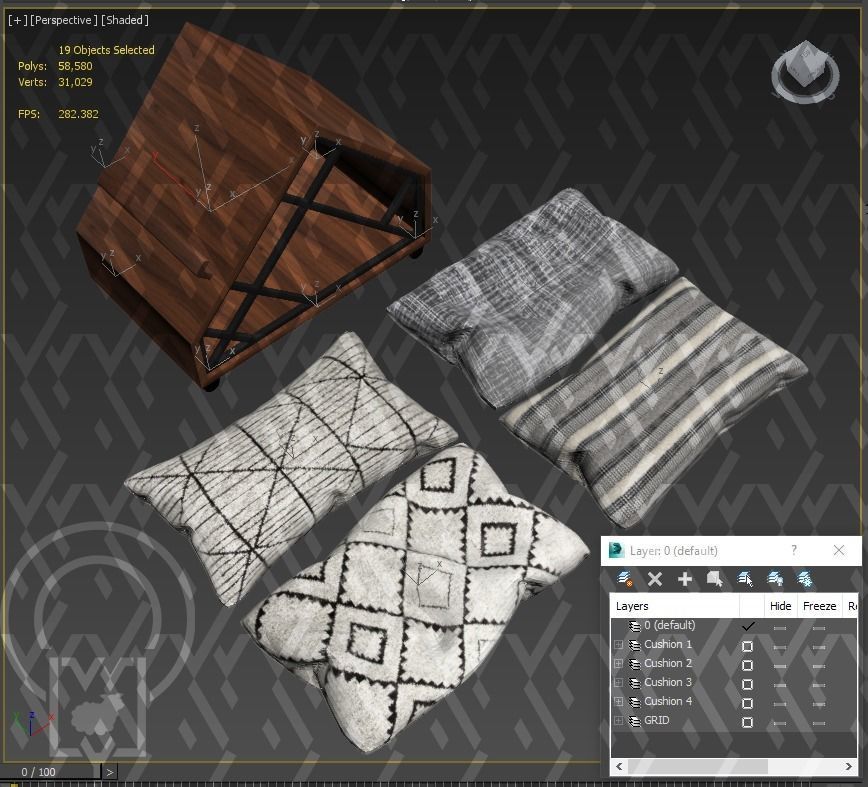
Task: Click the Freeze/Unfreeze All Layers snowflake icon
Action: pyautogui.click(x=804, y=579)
